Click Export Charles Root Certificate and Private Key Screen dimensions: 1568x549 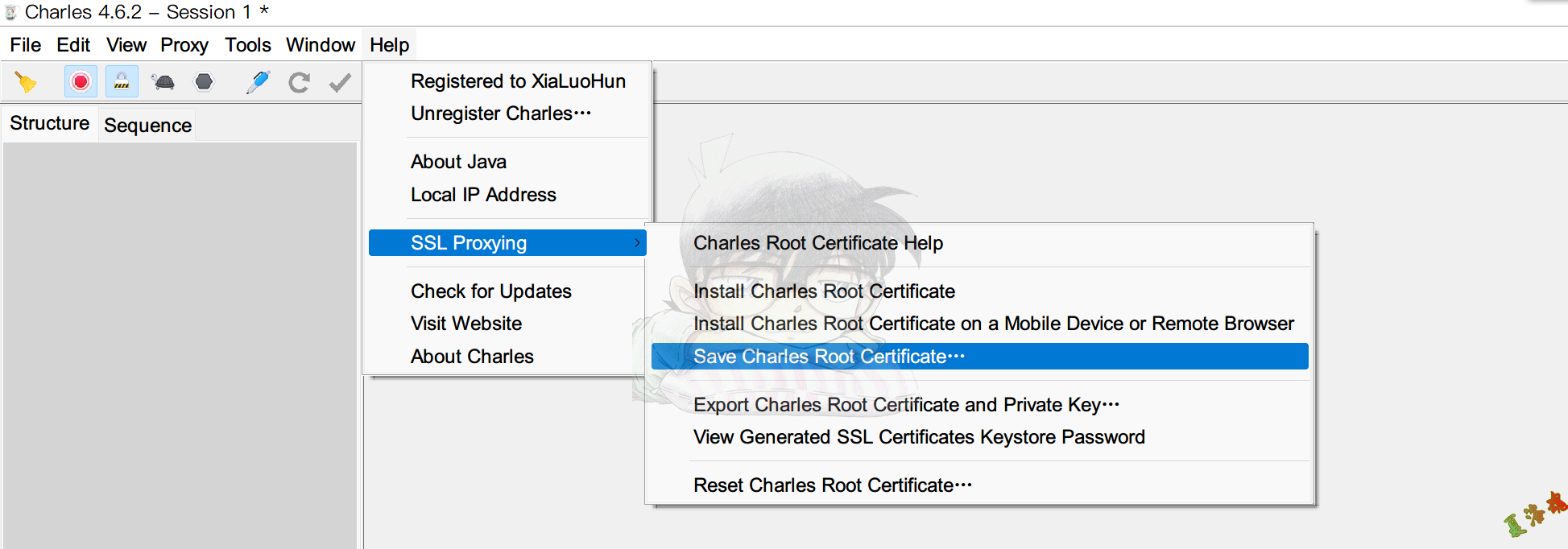click(906, 405)
